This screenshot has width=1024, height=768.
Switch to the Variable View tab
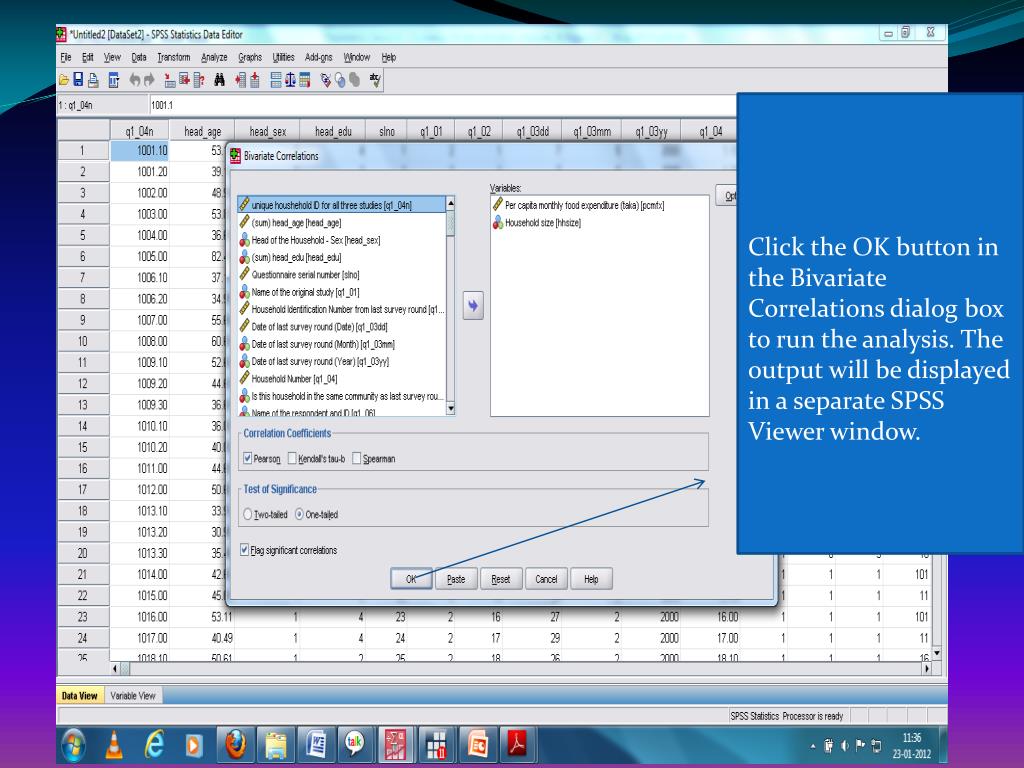click(x=133, y=696)
